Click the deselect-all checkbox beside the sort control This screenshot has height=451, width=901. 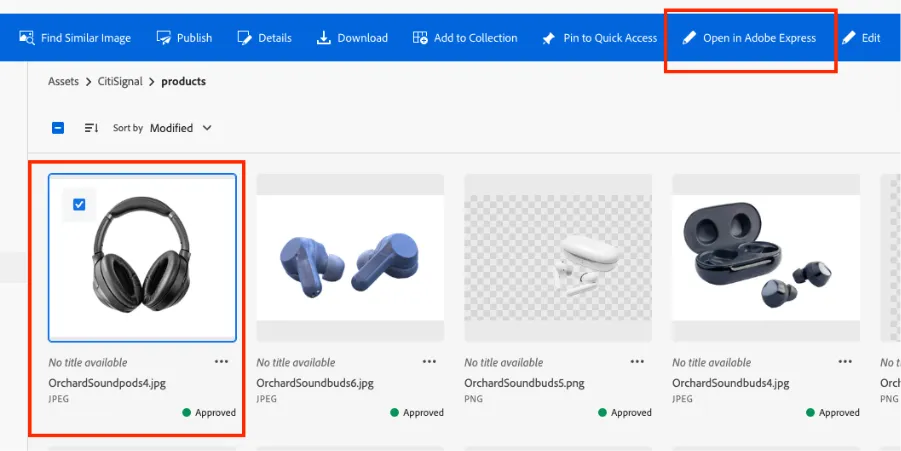click(x=58, y=128)
